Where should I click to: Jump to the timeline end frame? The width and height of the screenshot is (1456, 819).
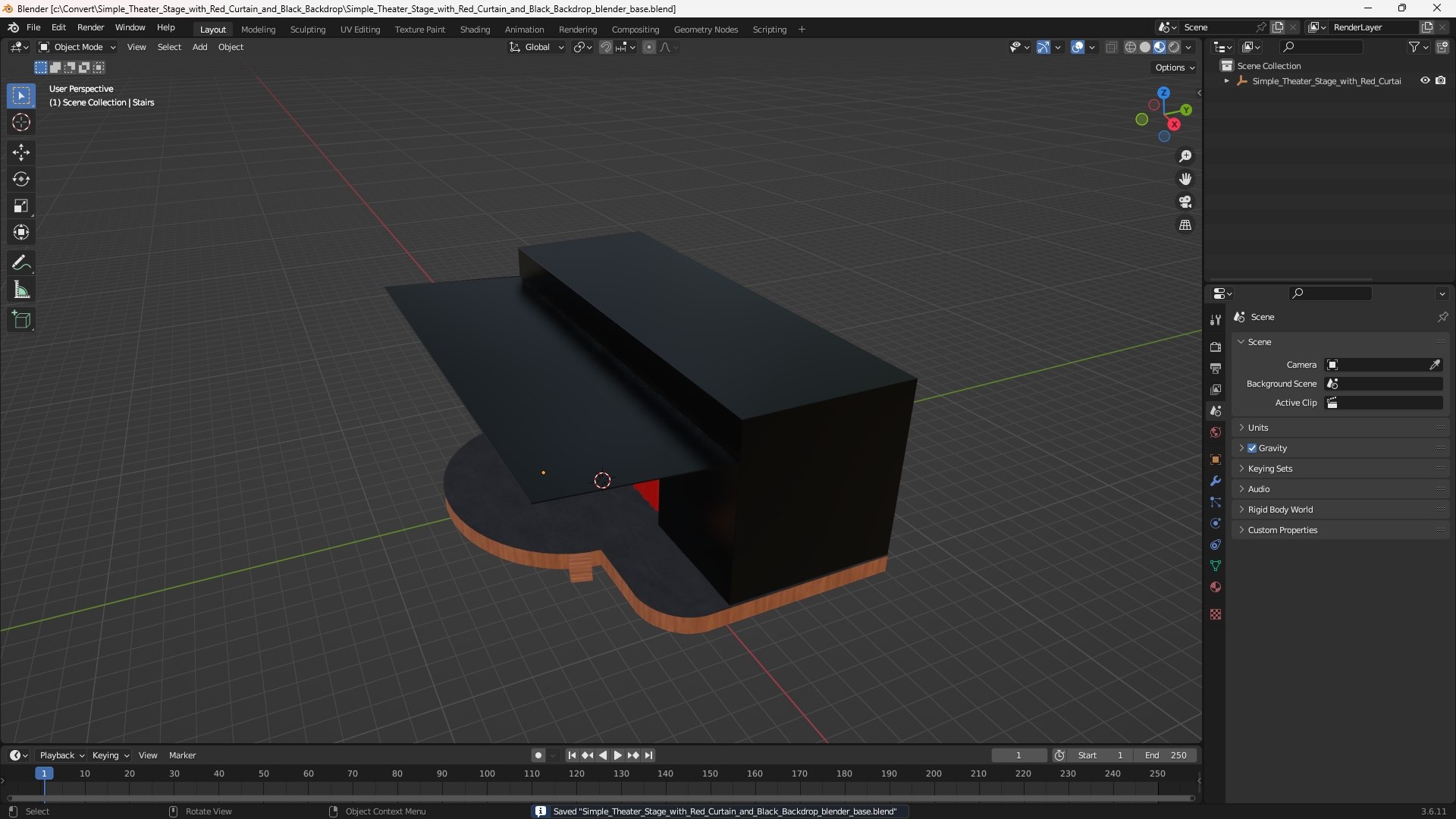coord(648,755)
